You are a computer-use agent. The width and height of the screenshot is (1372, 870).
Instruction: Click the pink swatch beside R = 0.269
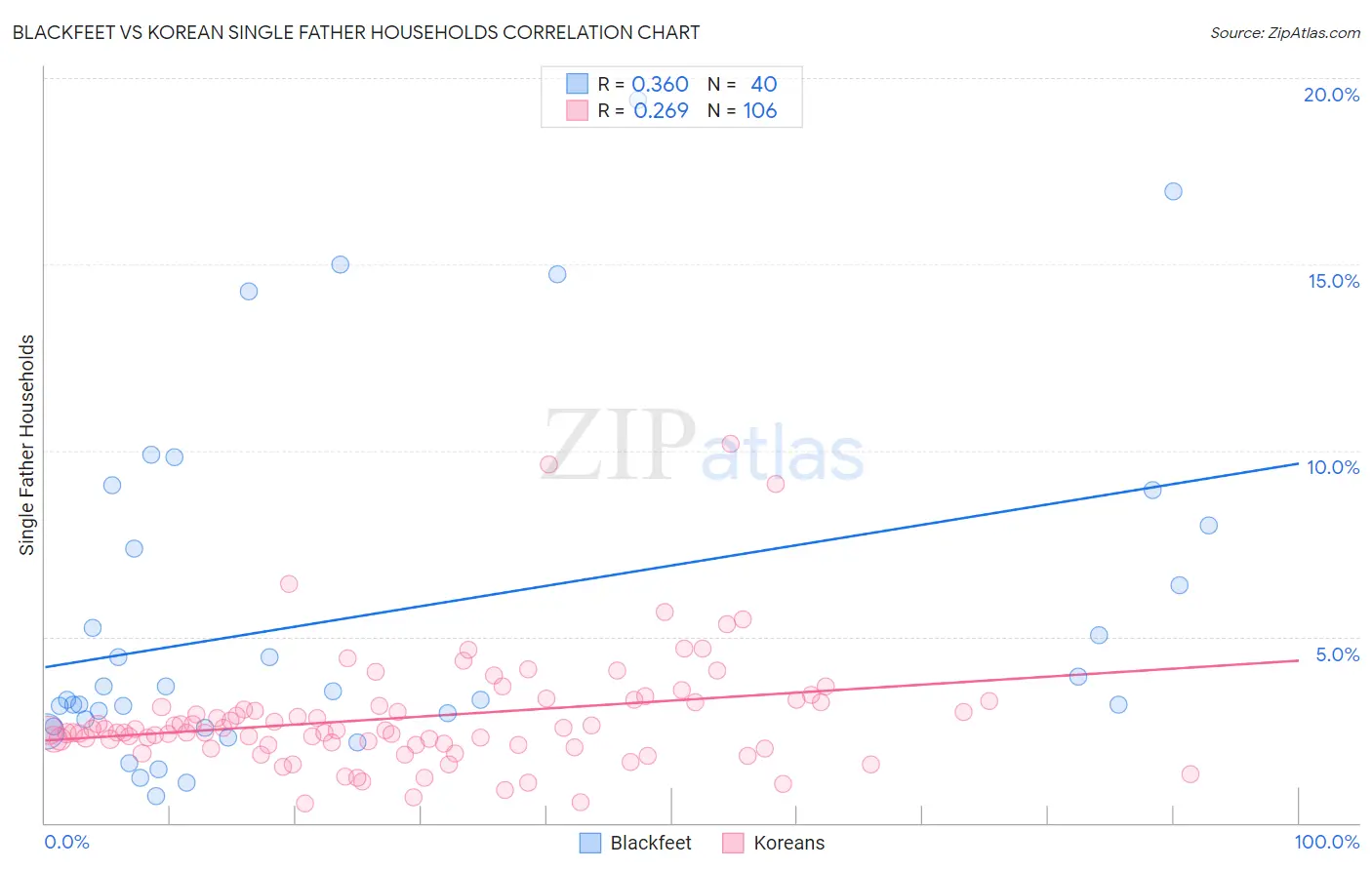click(578, 110)
